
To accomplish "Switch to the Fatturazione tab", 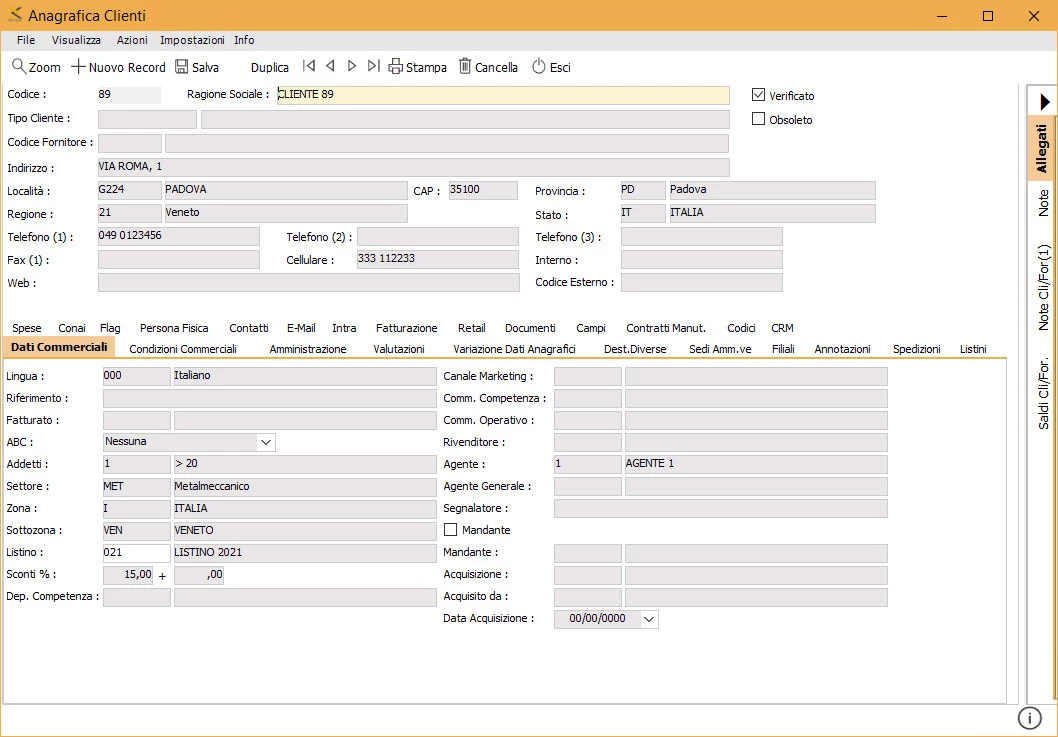I will (x=406, y=328).
